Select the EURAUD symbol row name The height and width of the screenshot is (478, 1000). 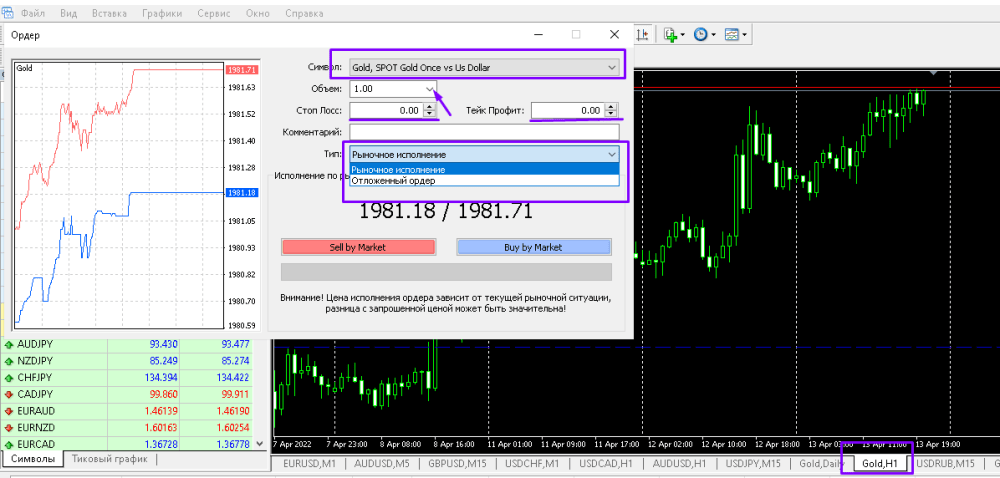[37, 410]
